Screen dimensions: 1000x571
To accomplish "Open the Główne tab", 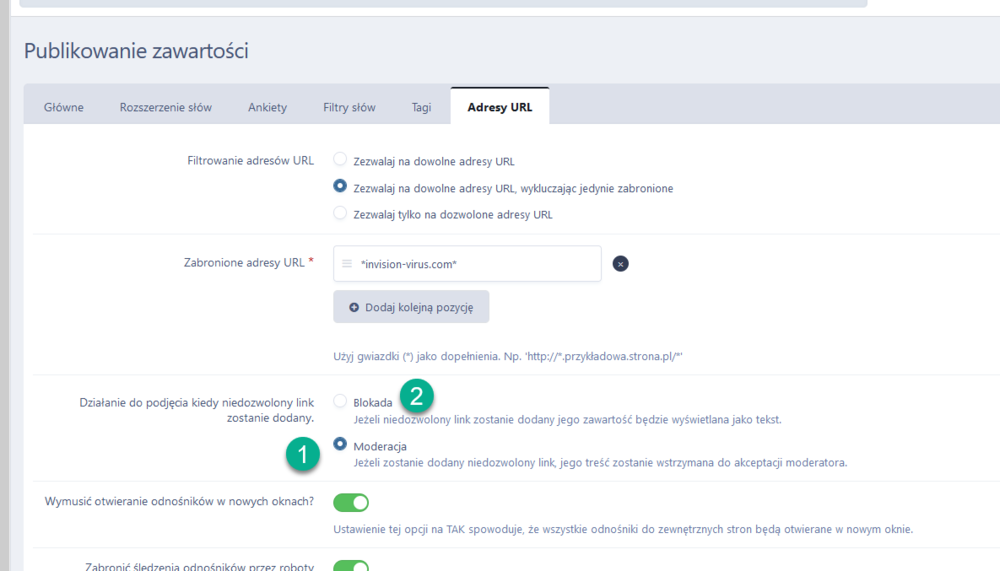I will pyautogui.click(x=64, y=107).
